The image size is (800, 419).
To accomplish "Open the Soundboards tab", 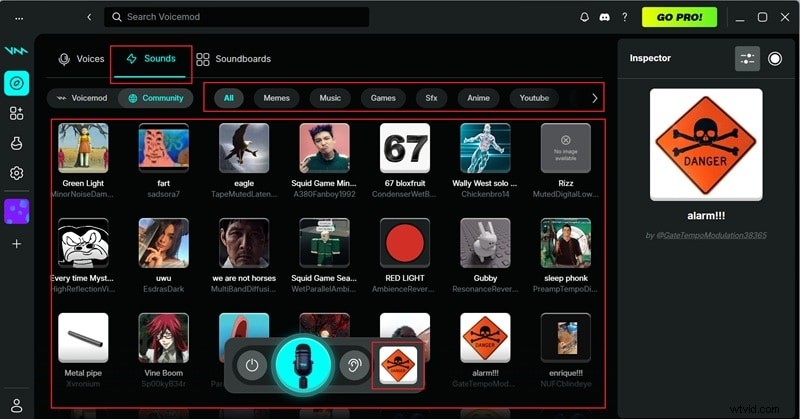I will 234,59.
